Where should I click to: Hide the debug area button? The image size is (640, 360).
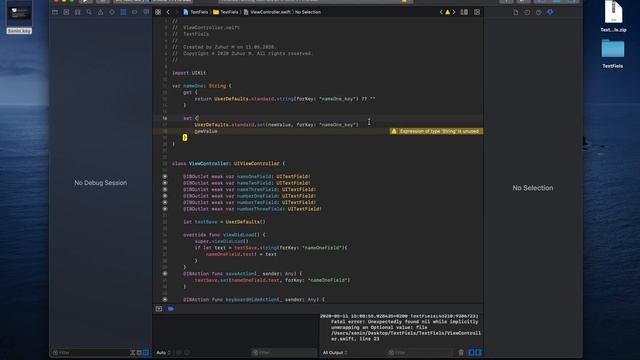coord(159,309)
